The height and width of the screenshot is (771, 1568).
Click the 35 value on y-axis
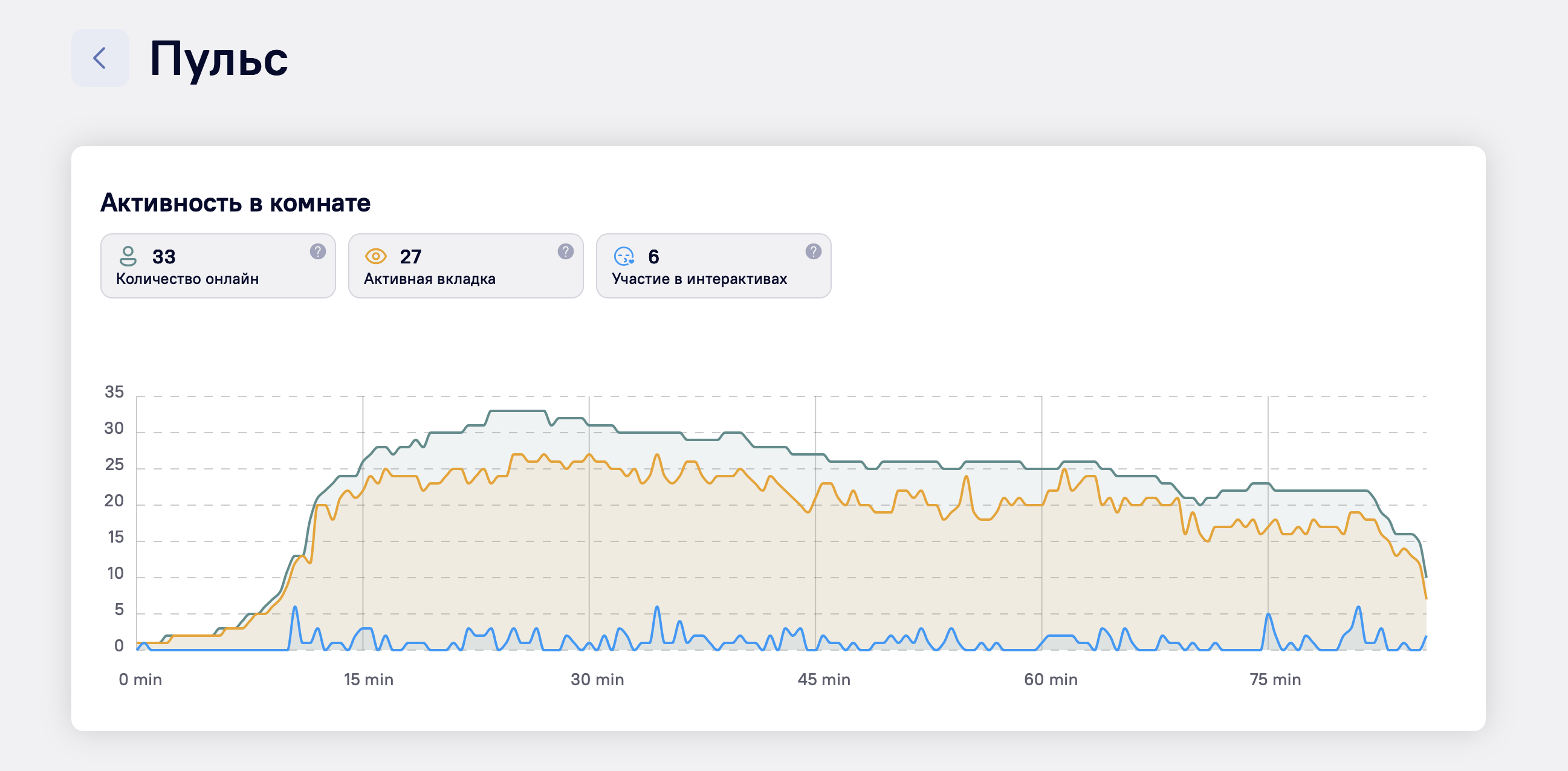[114, 392]
